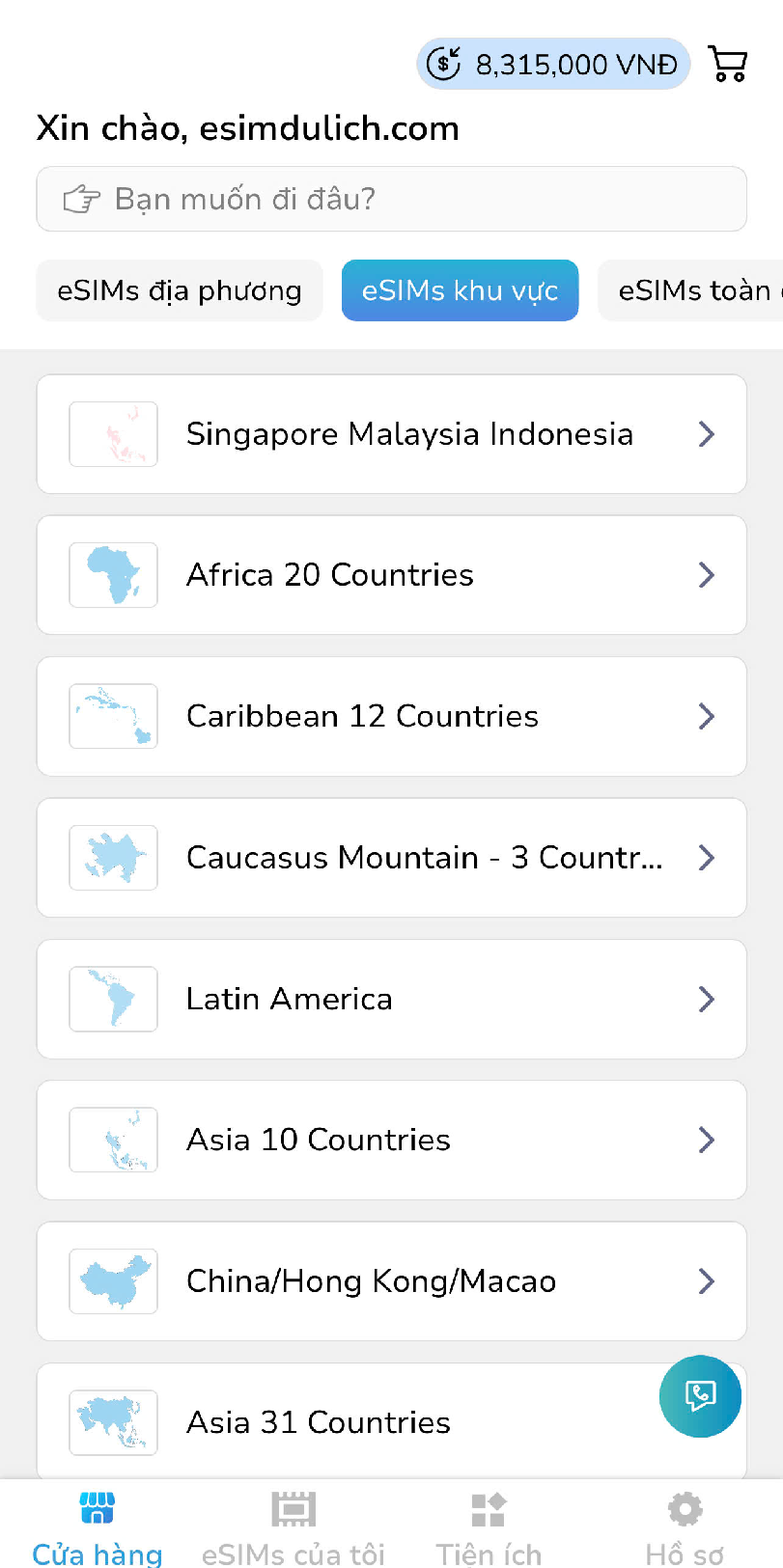Tap the wallet balance coin icon

pyautogui.click(x=444, y=65)
